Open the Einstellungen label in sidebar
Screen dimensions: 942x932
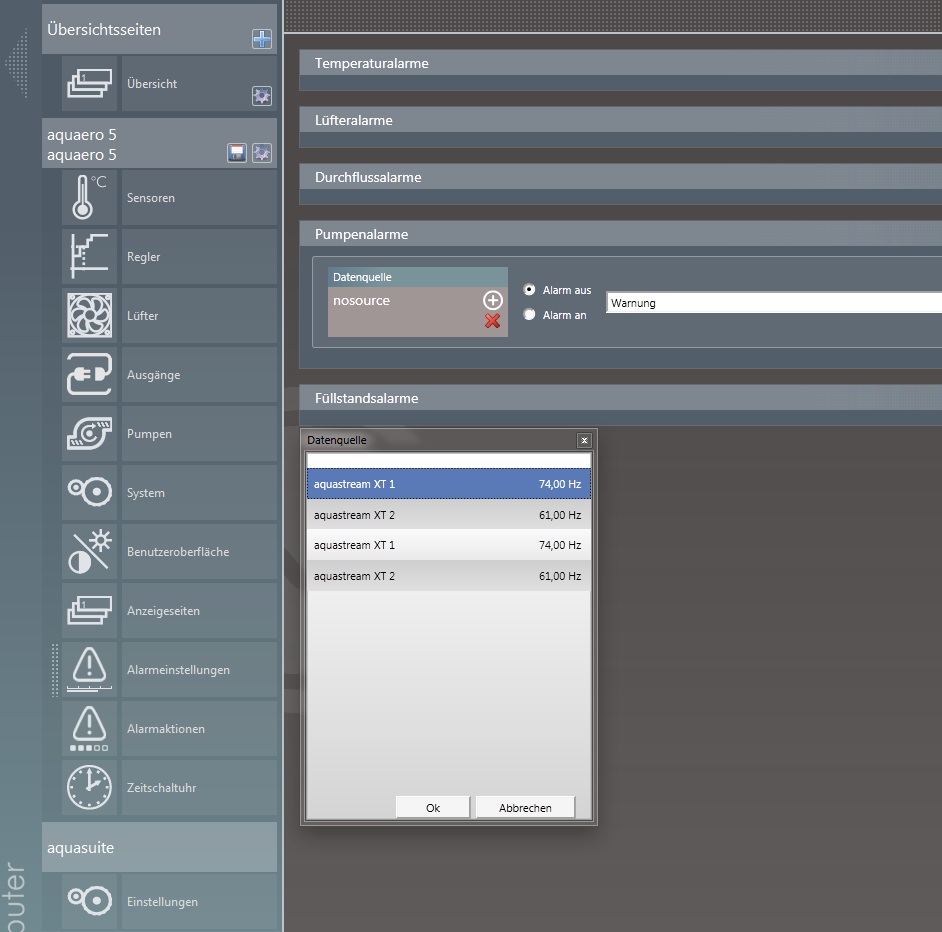[x=162, y=901]
